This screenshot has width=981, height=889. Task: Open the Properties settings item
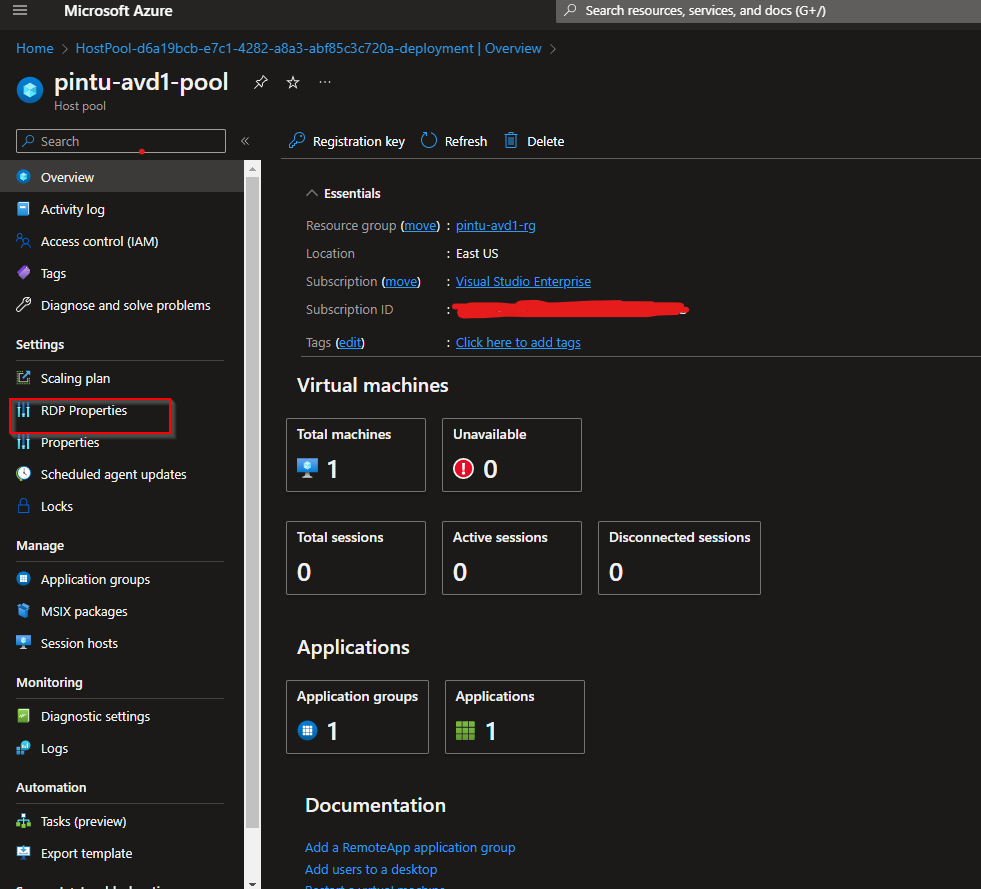[121, 442]
